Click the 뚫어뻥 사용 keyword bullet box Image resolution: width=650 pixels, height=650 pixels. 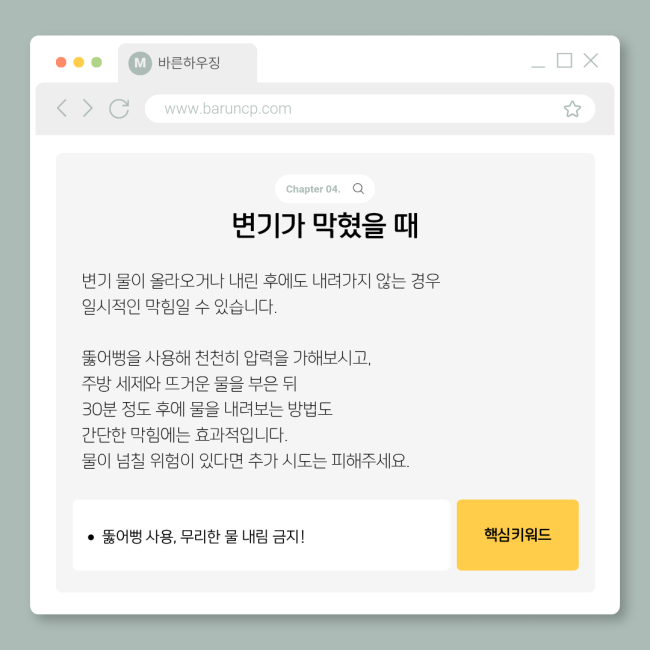point(261,535)
